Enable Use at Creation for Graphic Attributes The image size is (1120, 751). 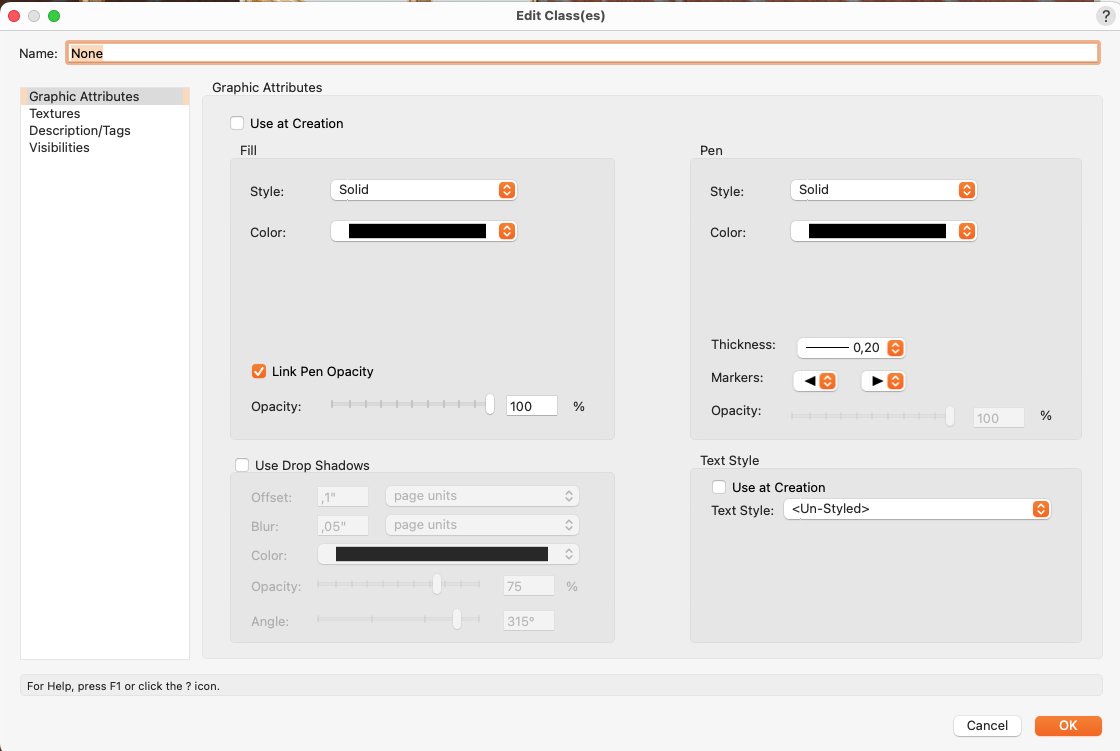(x=237, y=124)
